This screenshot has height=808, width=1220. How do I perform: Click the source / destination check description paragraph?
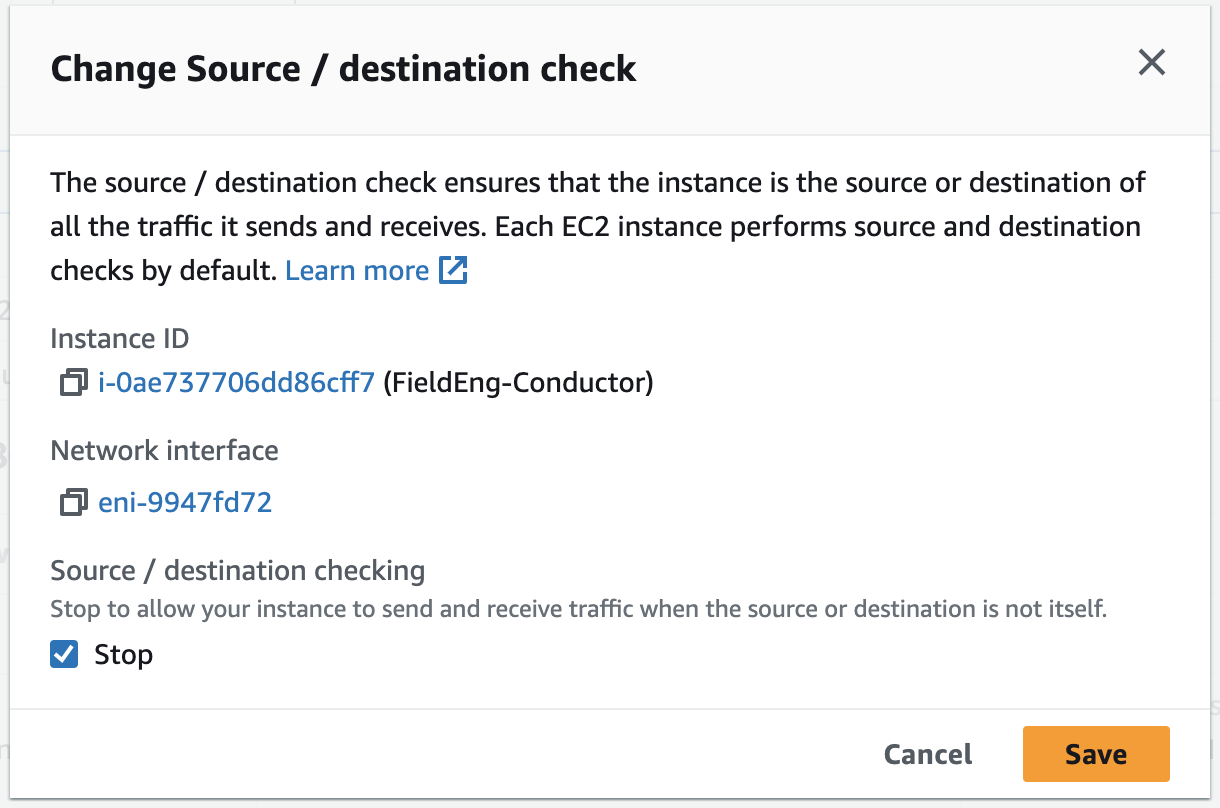tap(598, 227)
